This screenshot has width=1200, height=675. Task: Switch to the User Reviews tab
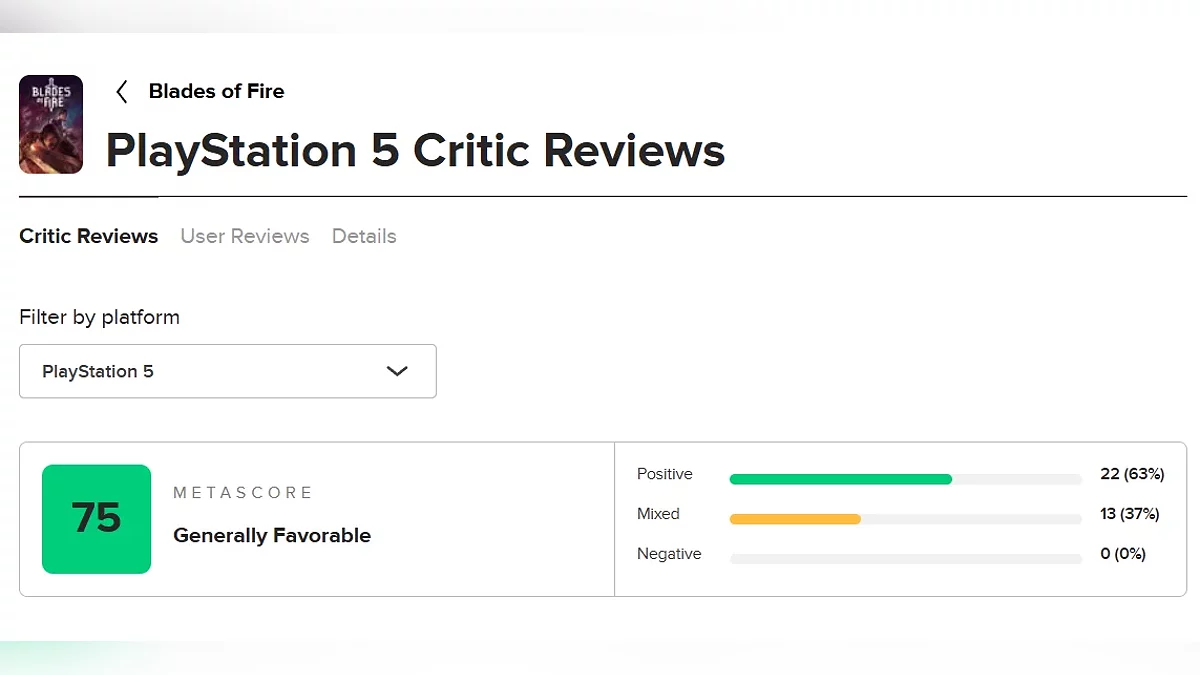point(245,236)
